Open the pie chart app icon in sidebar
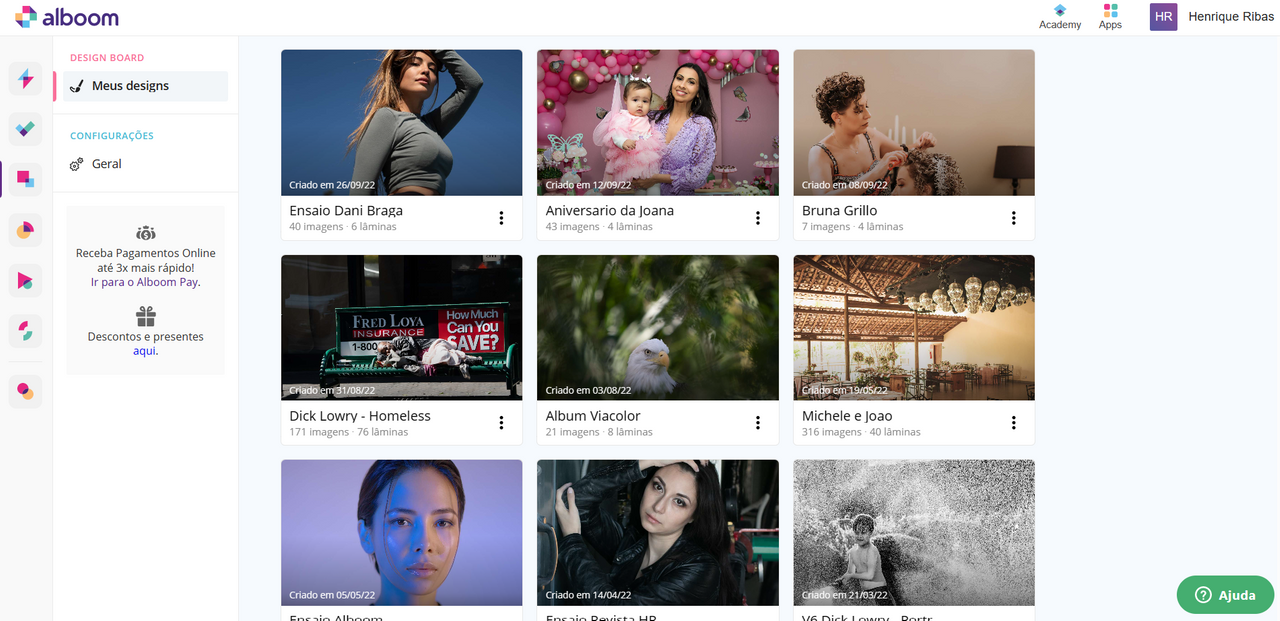Screen dimensions: 1280x621 click(x=26, y=231)
